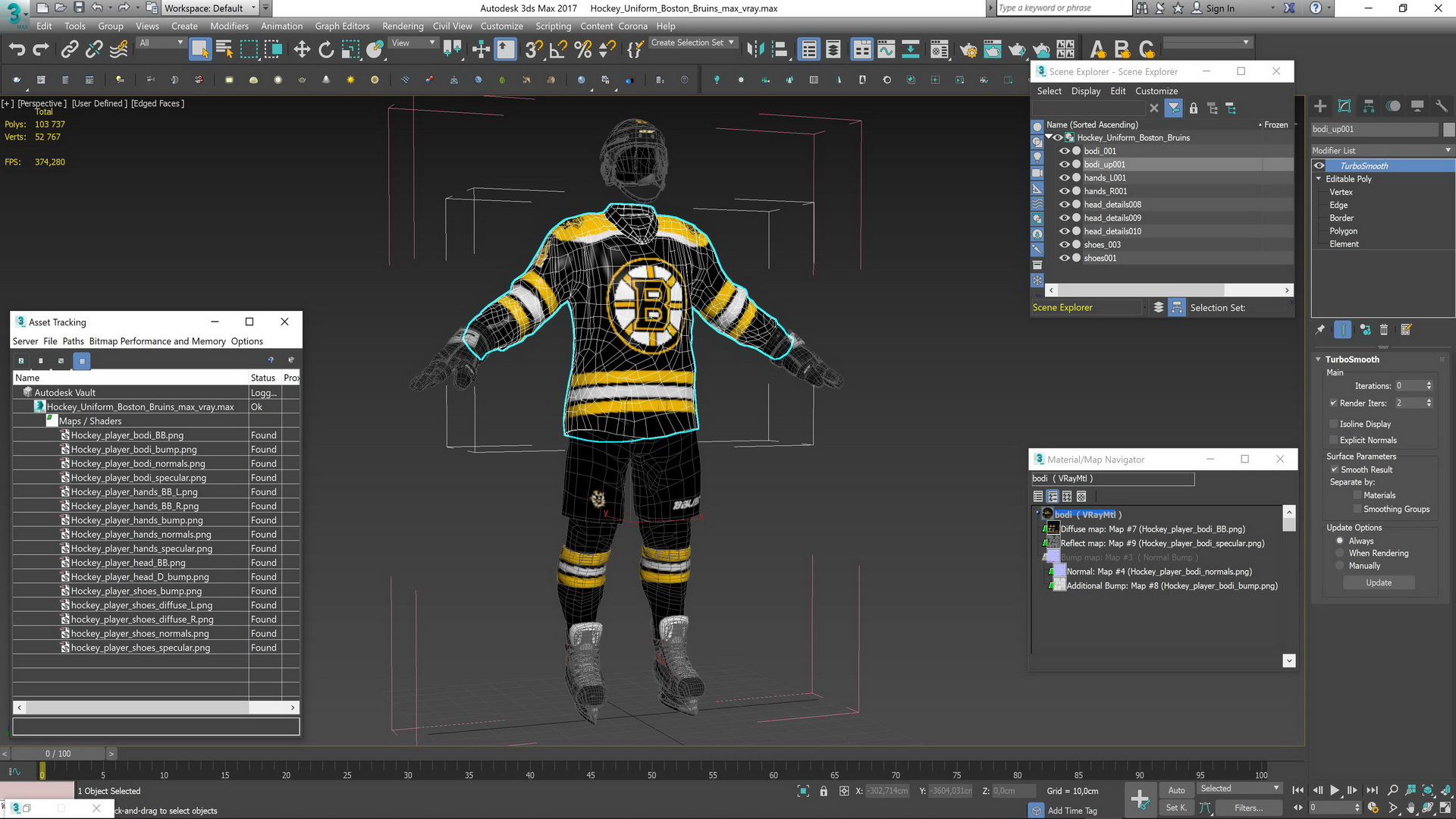Image resolution: width=1456 pixels, height=819 pixels.
Task: Click the Set K. button
Action: pyautogui.click(x=1176, y=808)
